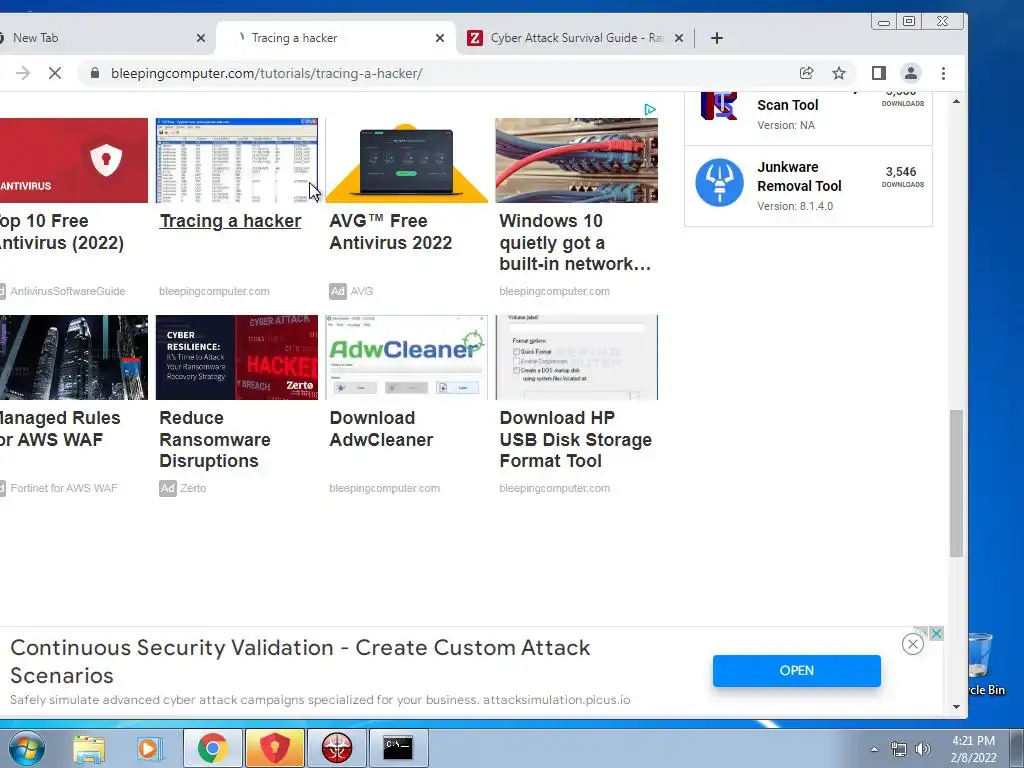Click the AdwCleaner thumbnail image

[x=406, y=357]
